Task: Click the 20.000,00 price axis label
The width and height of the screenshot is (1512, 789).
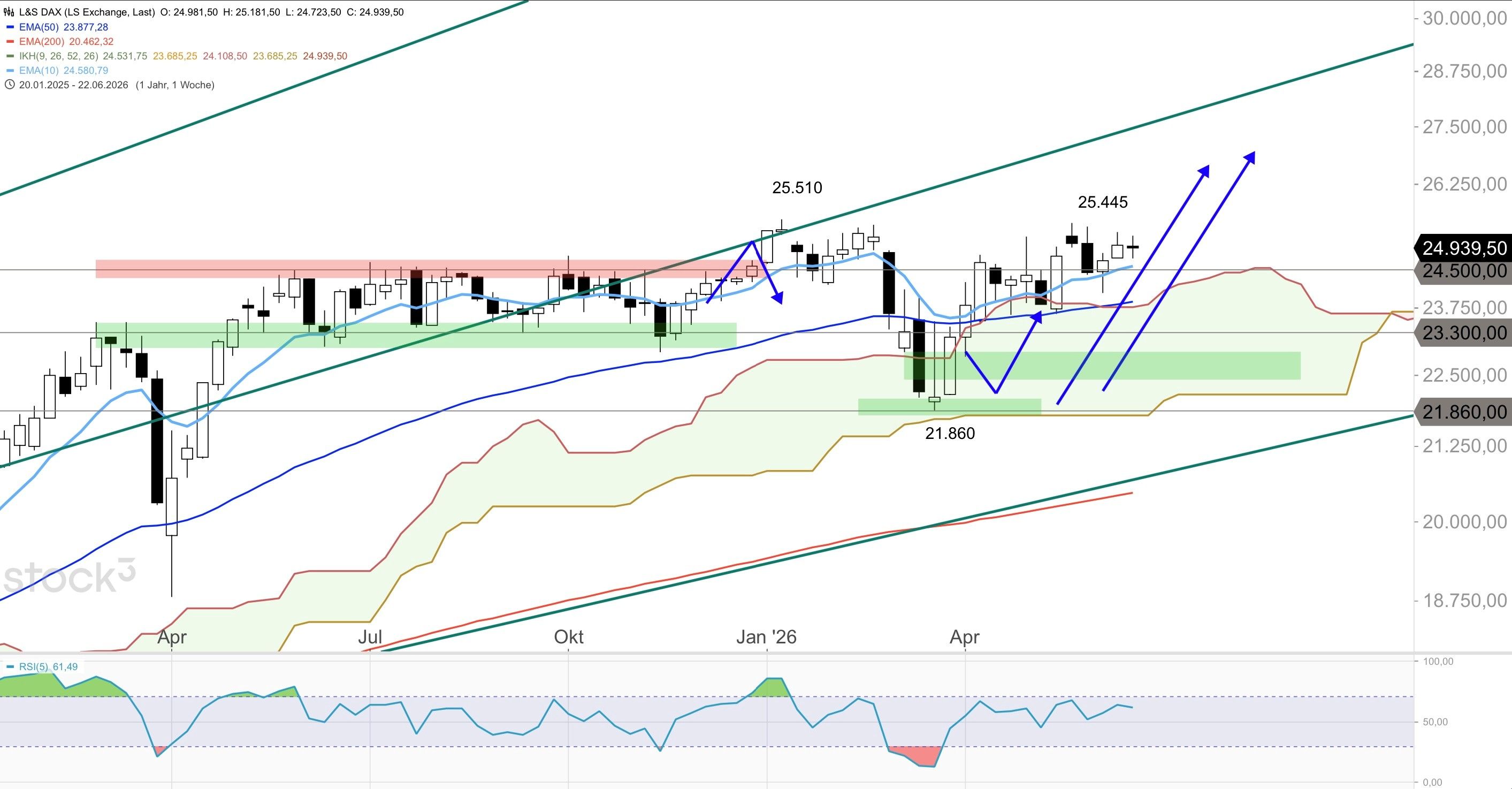Action: [x=1464, y=521]
